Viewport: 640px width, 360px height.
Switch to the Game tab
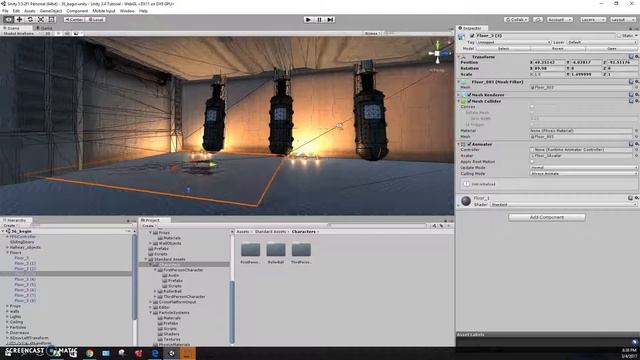pos(44,28)
